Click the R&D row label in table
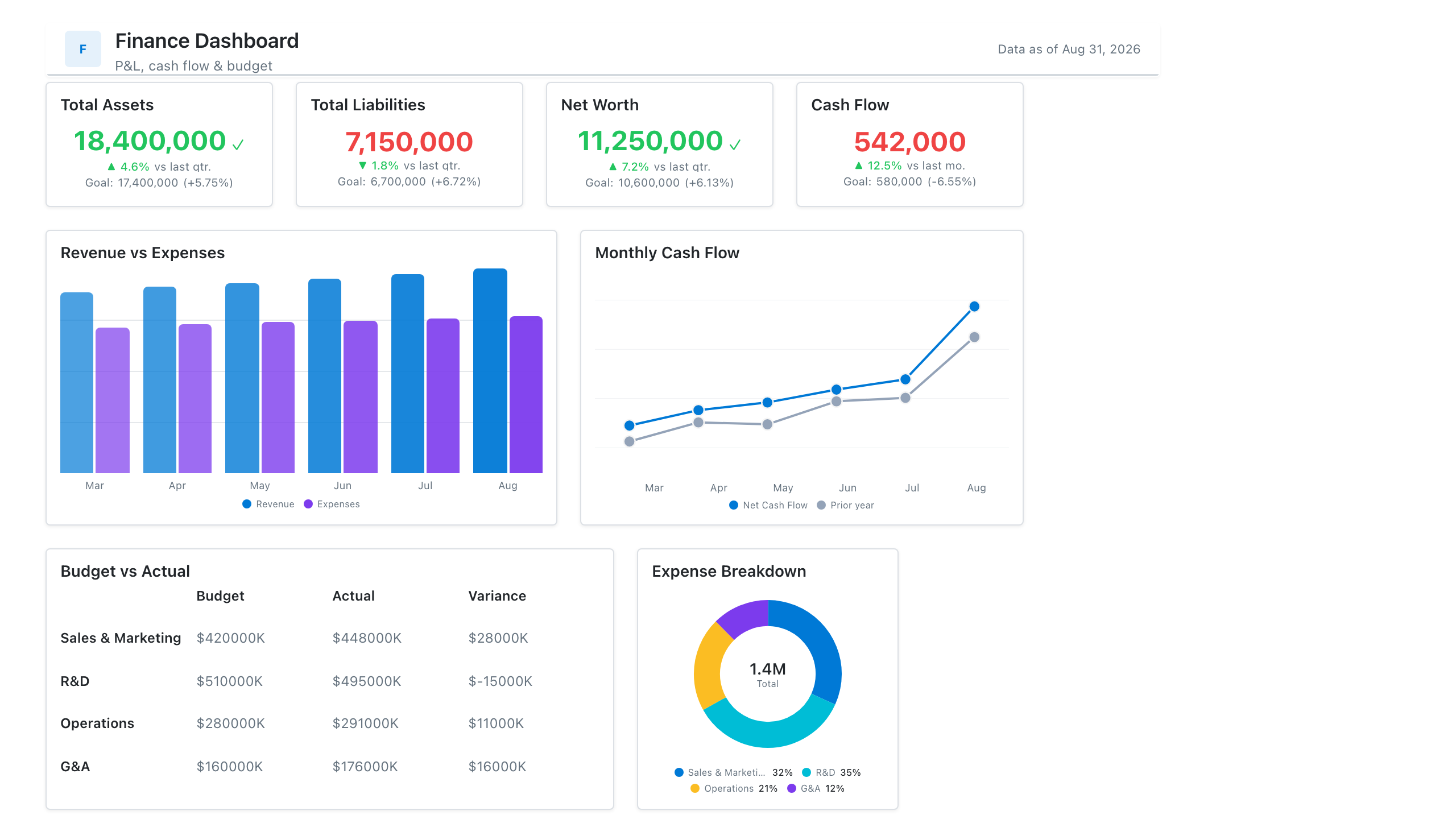This screenshot has height=819, width=1456. (x=75, y=681)
